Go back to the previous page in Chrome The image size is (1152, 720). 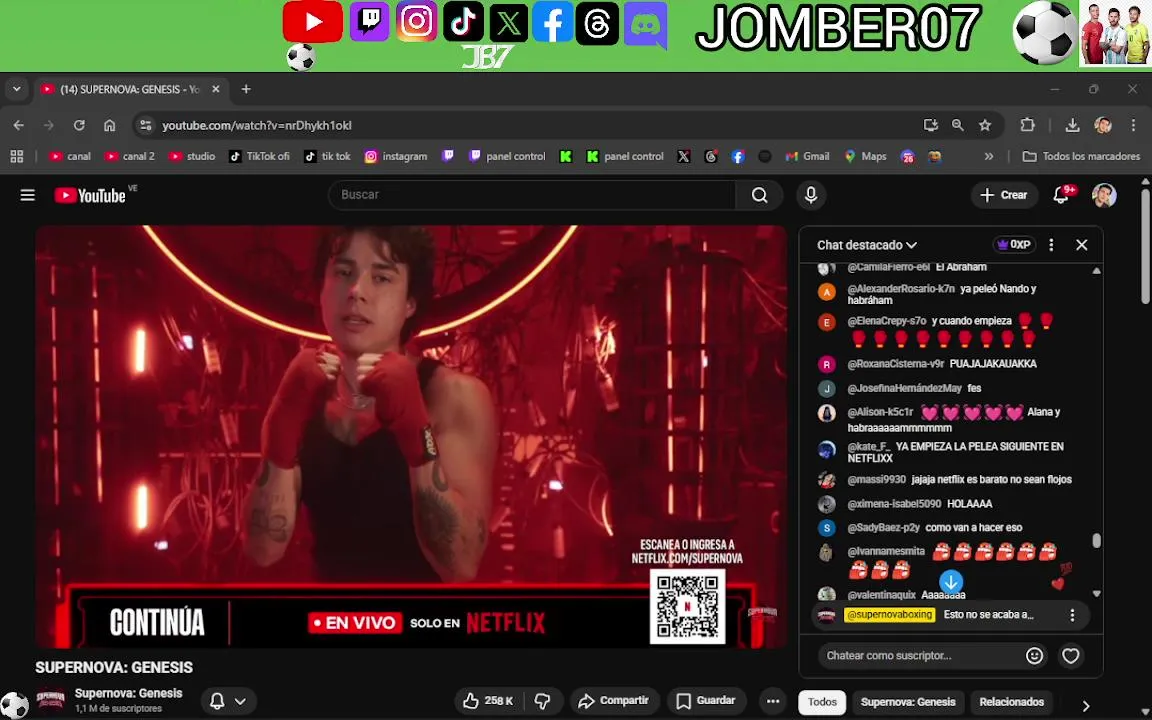click(19, 126)
